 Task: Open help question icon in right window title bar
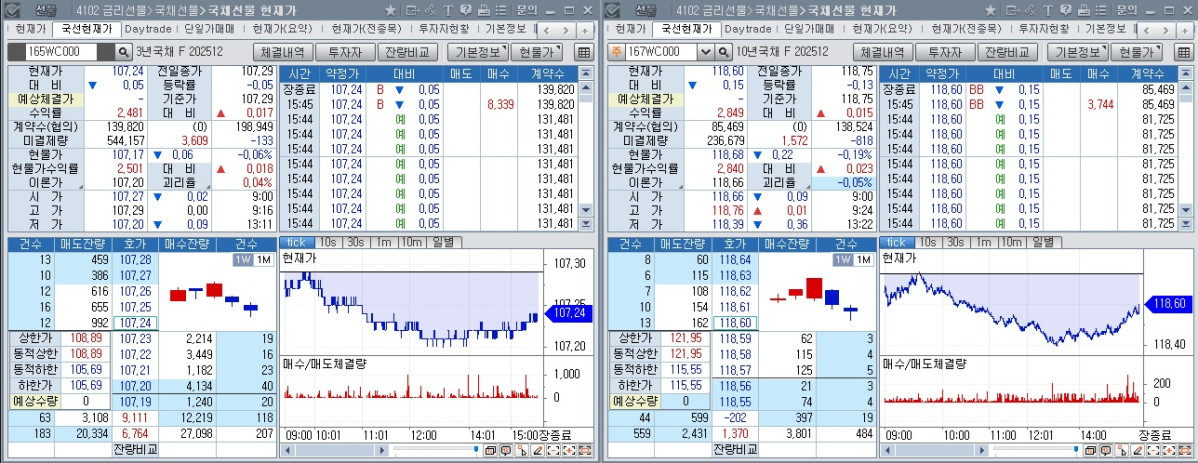(x=1065, y=11)
